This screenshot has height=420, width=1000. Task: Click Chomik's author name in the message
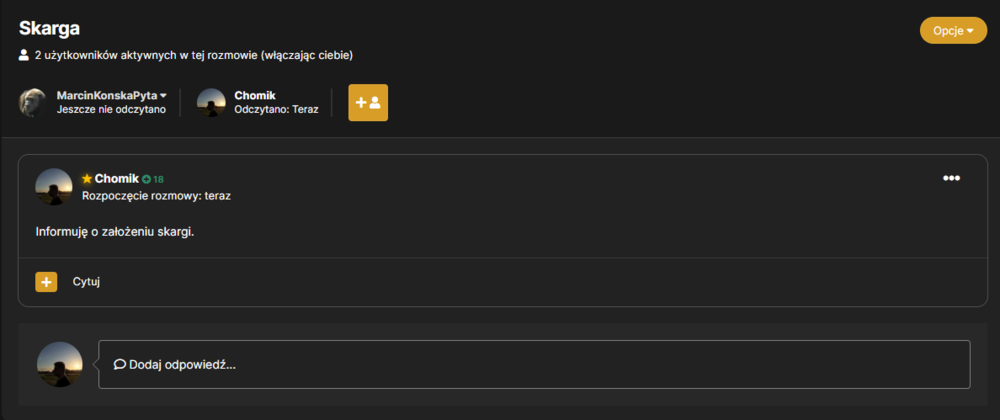click(x=117, y=179)
